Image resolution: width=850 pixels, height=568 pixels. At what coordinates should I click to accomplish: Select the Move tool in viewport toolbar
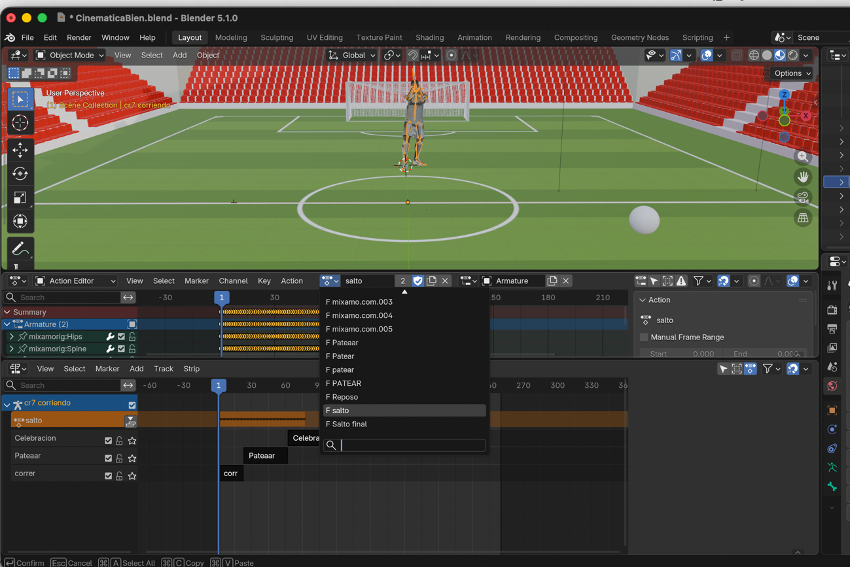coord(20,149)
